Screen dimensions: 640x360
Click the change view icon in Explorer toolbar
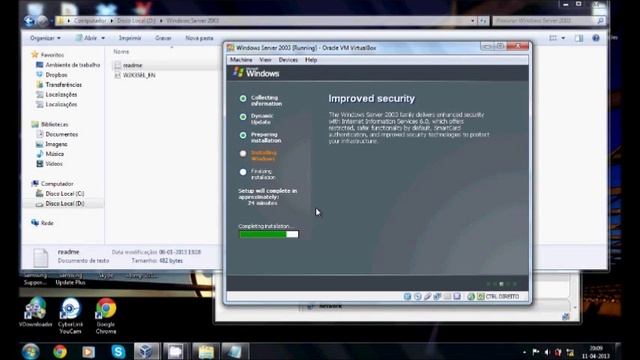click(553, 38)
